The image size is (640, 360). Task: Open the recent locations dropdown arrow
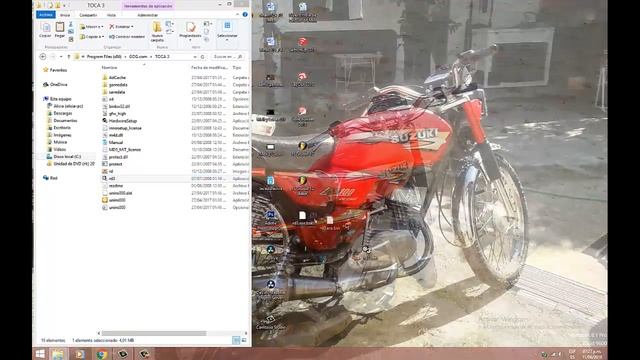click(x=61, y=56)
